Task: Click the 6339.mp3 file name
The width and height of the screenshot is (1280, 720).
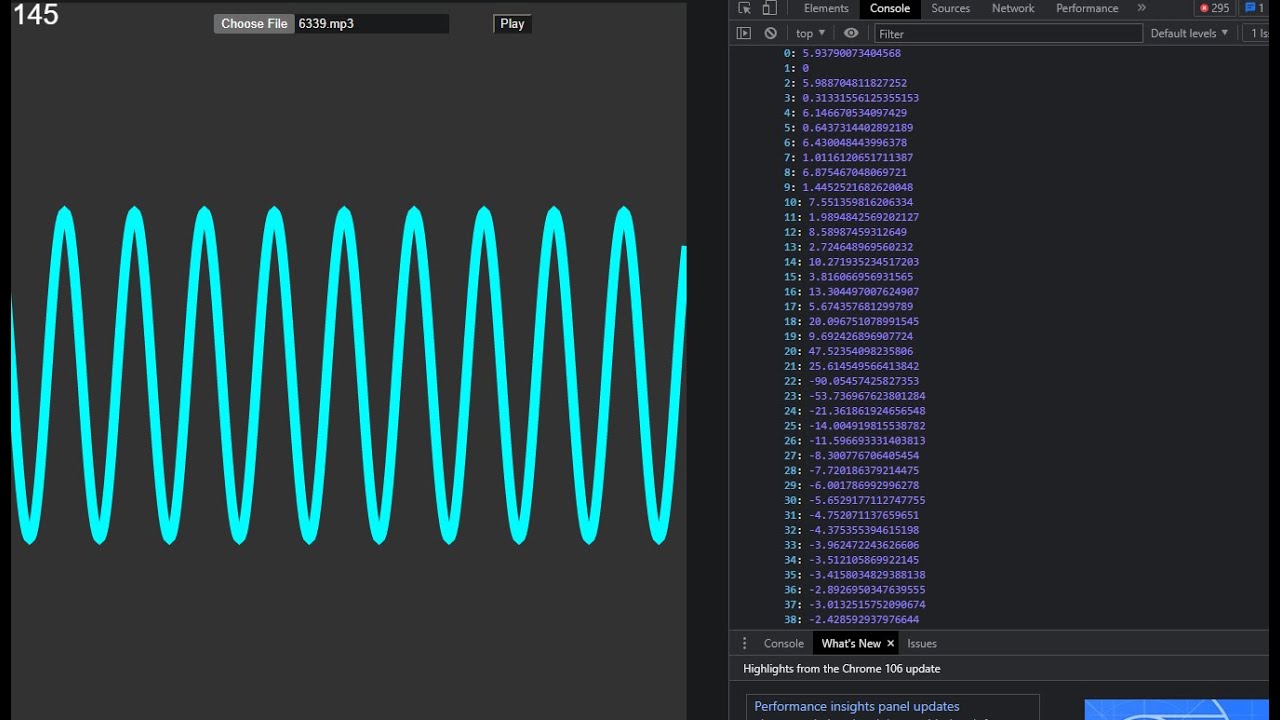Action: tap(326, 24)
